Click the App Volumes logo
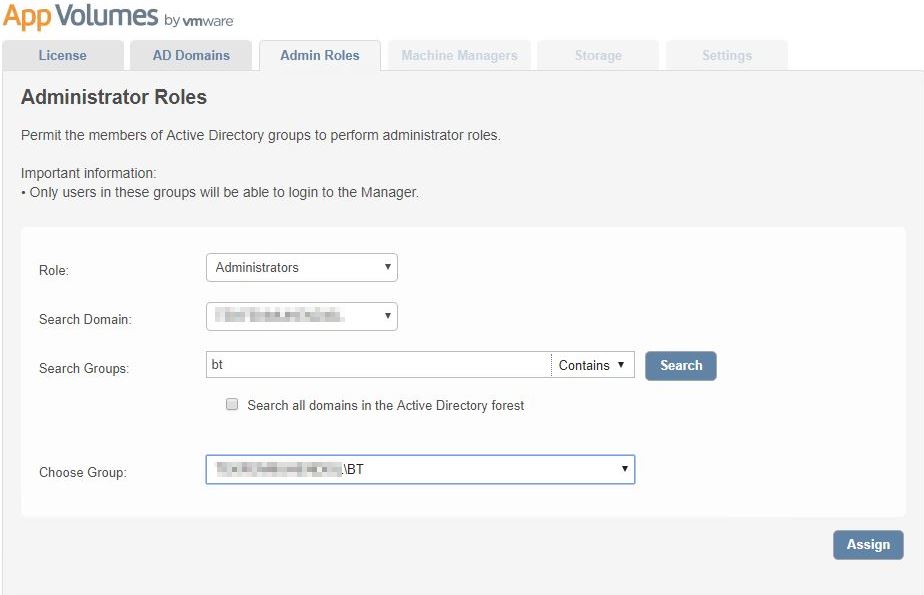 118,16
